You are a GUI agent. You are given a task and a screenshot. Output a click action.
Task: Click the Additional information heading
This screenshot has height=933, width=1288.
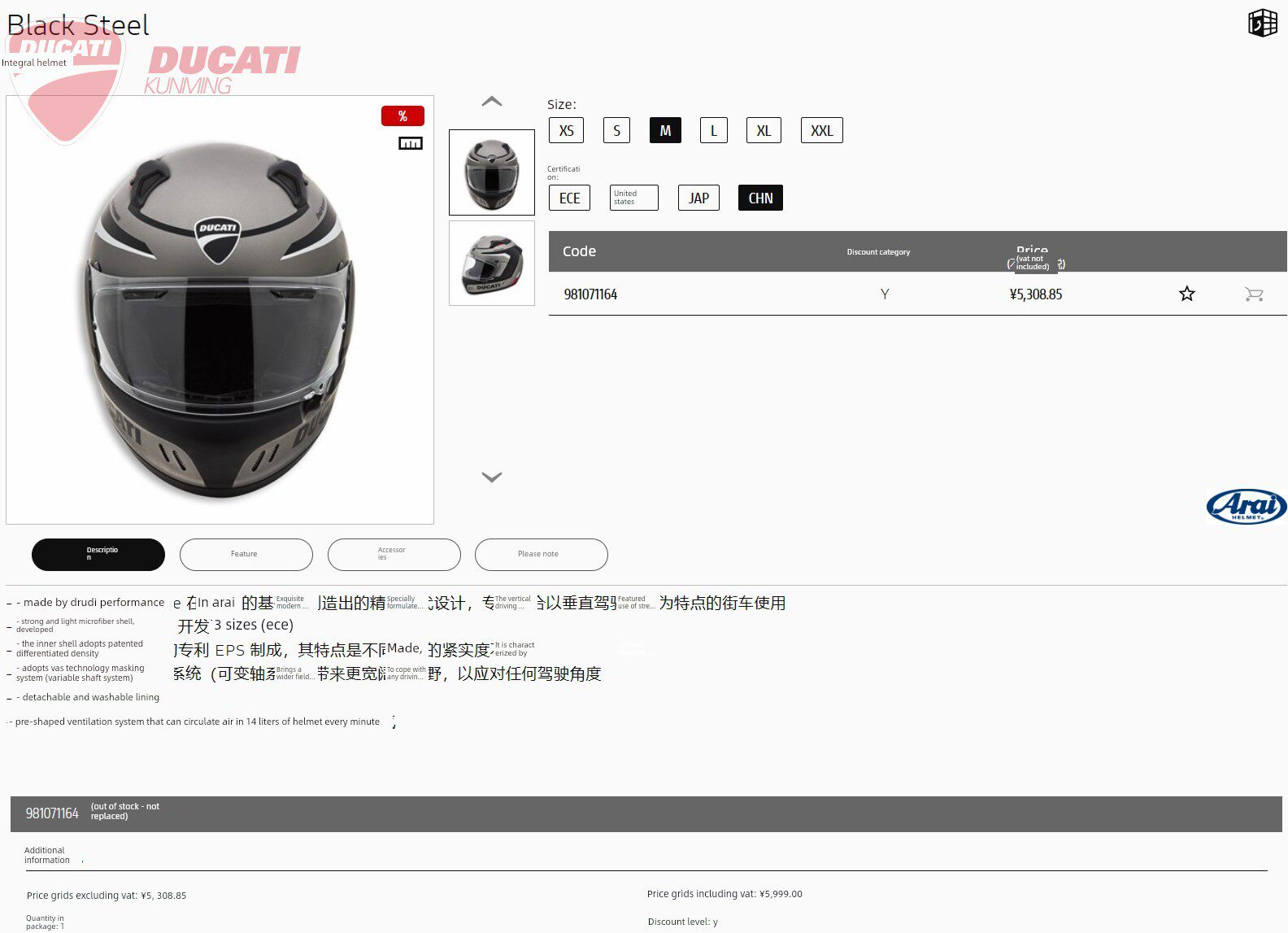point(47,855)
